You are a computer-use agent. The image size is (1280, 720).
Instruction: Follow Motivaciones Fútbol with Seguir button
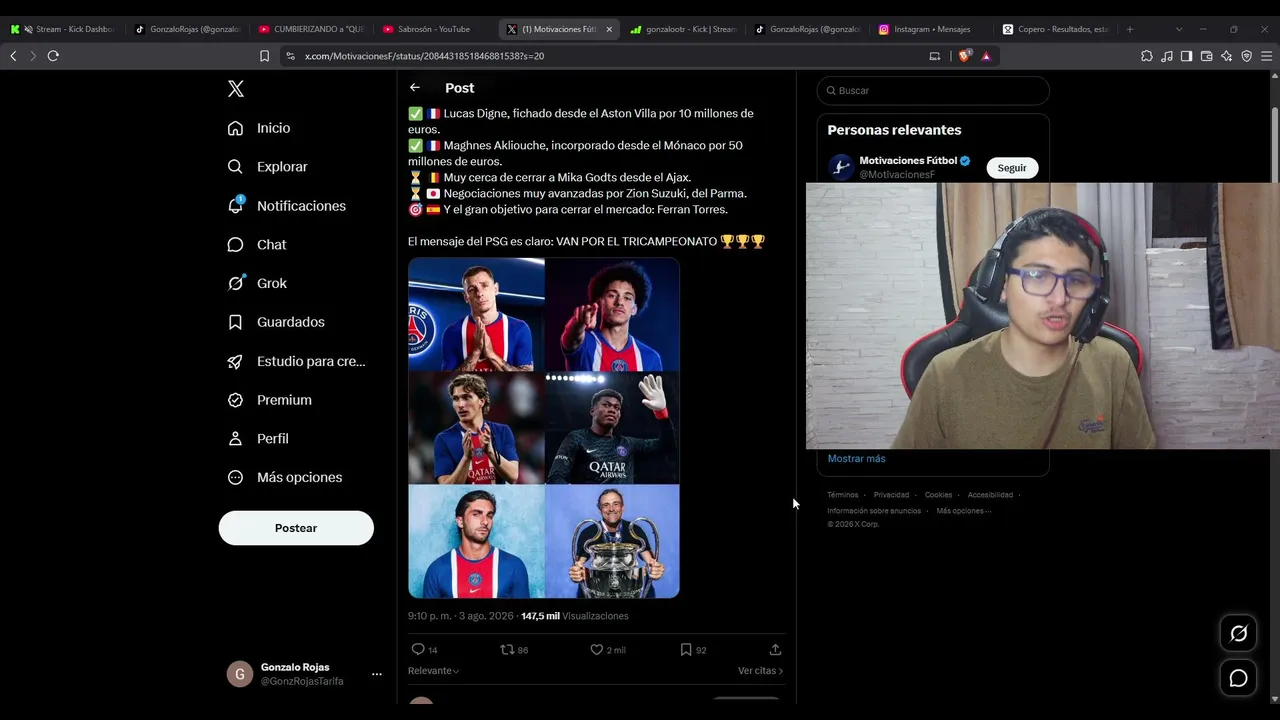click(1012, 168)
